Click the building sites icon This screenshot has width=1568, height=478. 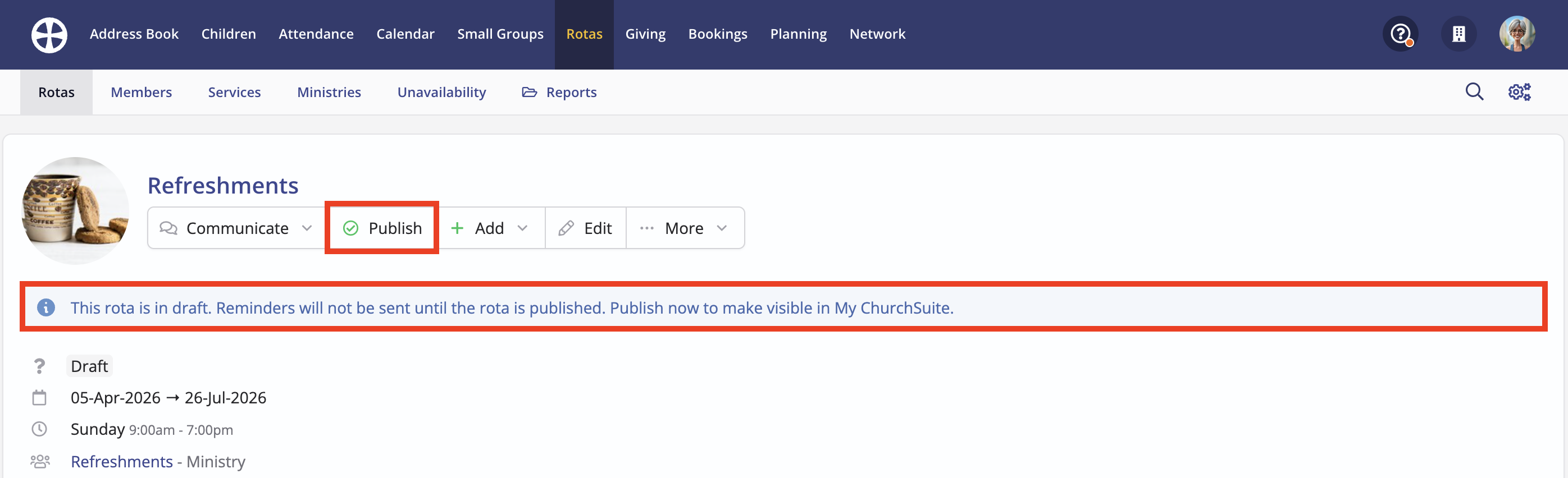pos(1458,34)
